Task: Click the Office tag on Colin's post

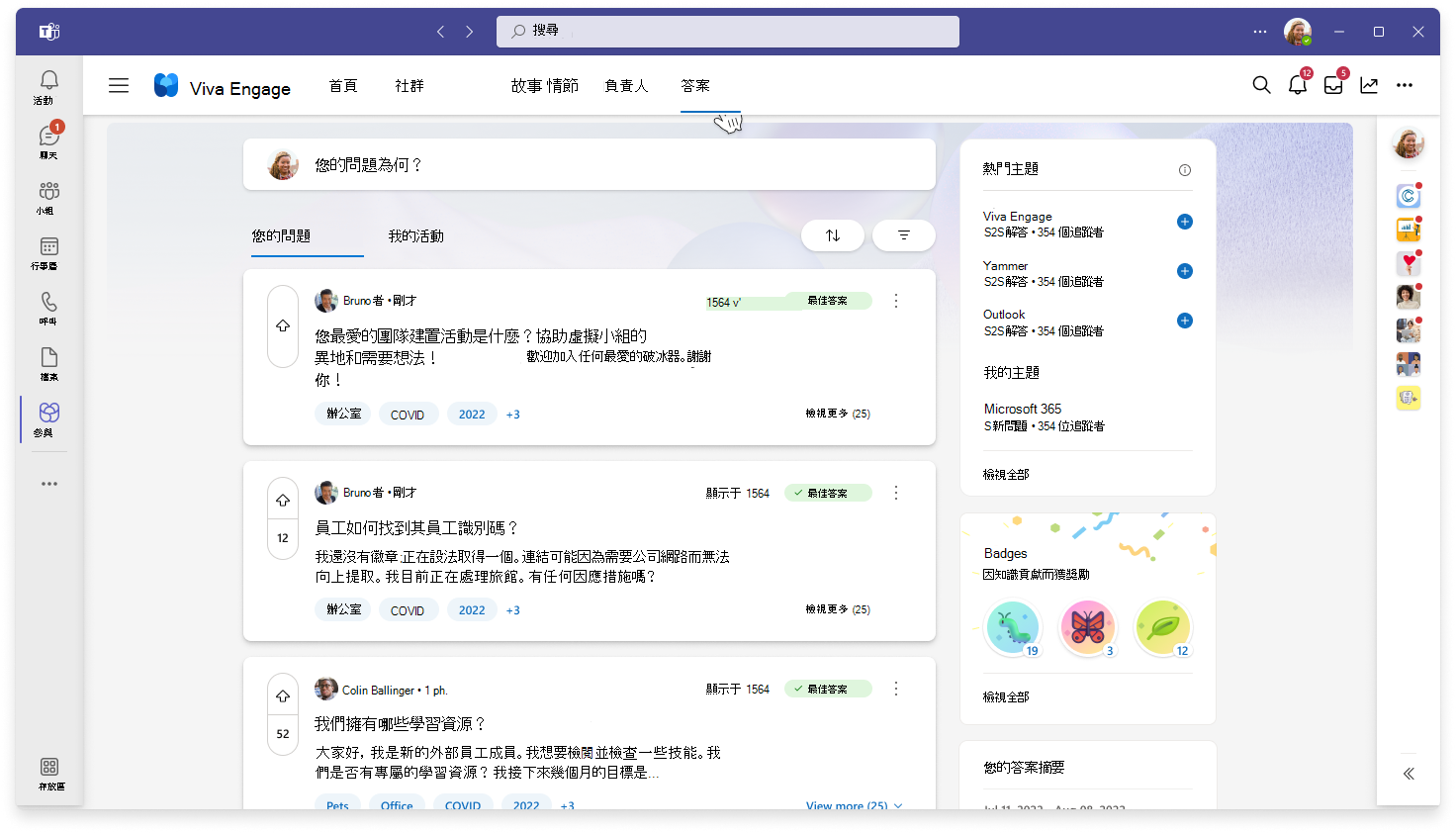Action: [397, 805]
